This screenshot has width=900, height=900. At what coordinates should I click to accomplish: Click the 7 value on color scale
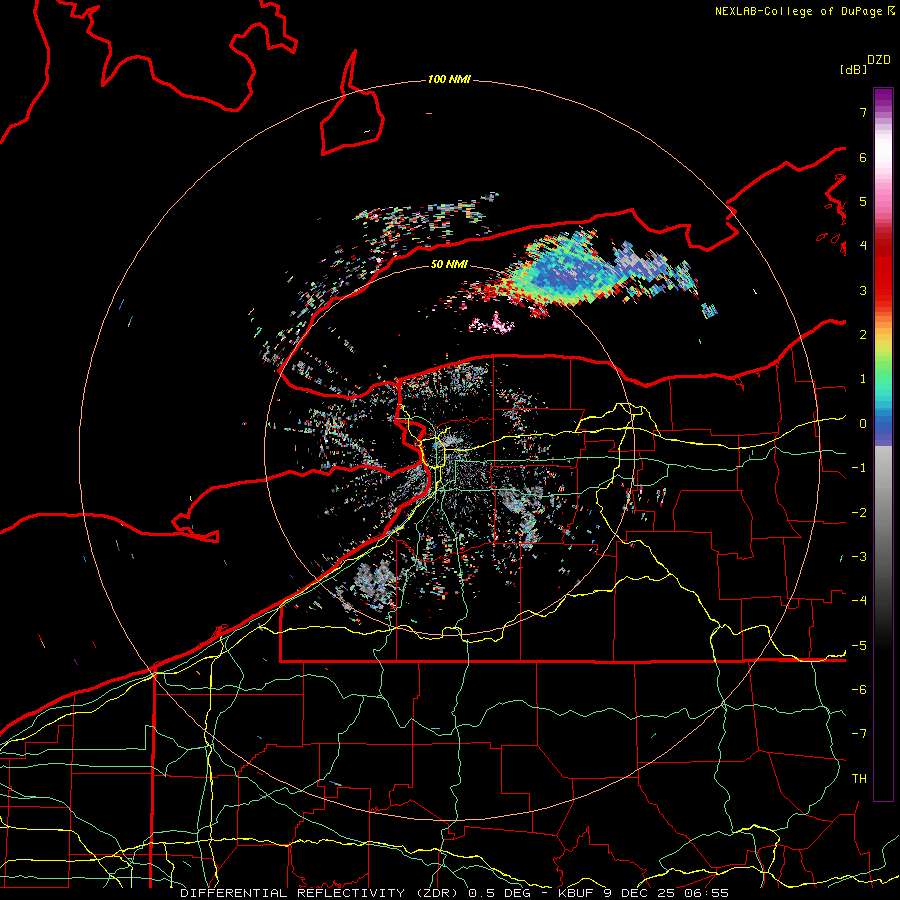click(x=863, y=112)
